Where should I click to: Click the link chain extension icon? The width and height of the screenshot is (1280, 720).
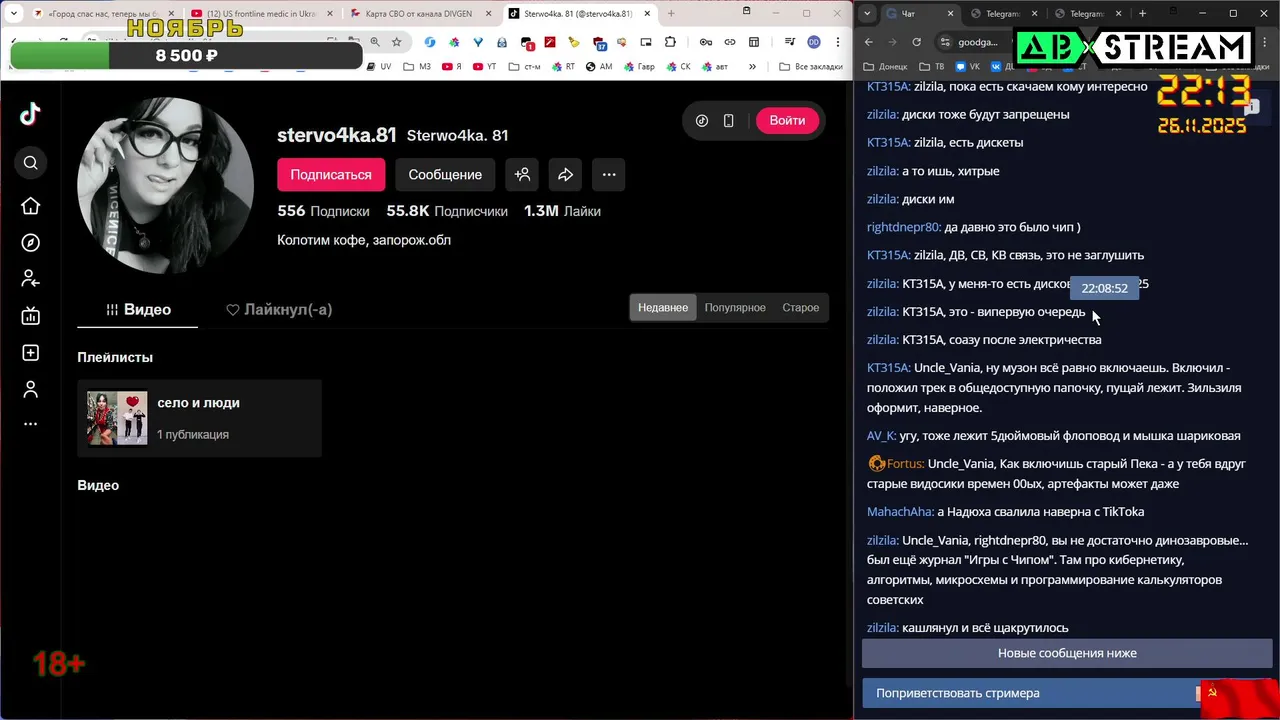pos(730,42)
